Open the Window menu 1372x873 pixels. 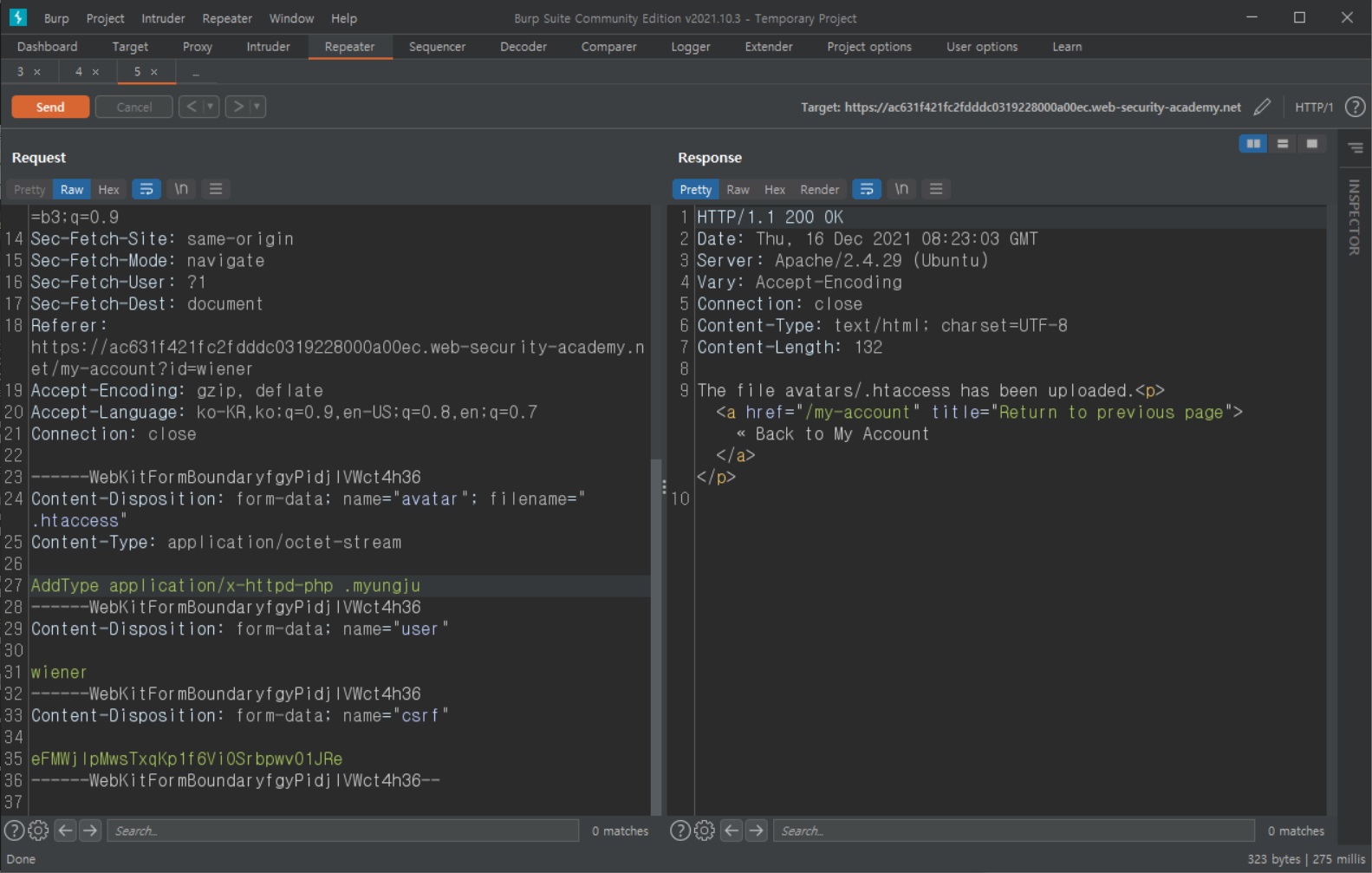tap(291, 18)
